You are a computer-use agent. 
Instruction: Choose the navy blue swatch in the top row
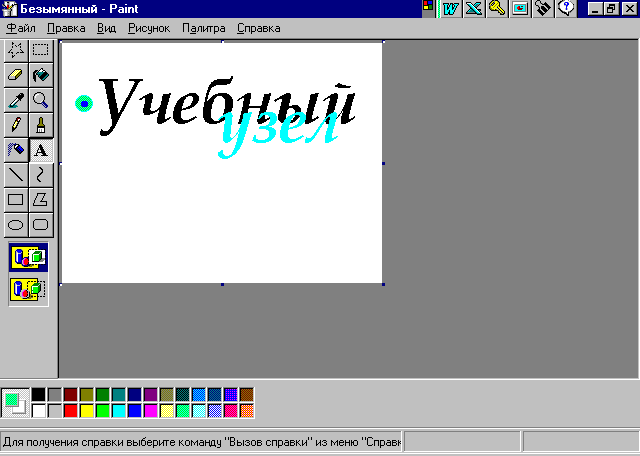coord(135,395)
